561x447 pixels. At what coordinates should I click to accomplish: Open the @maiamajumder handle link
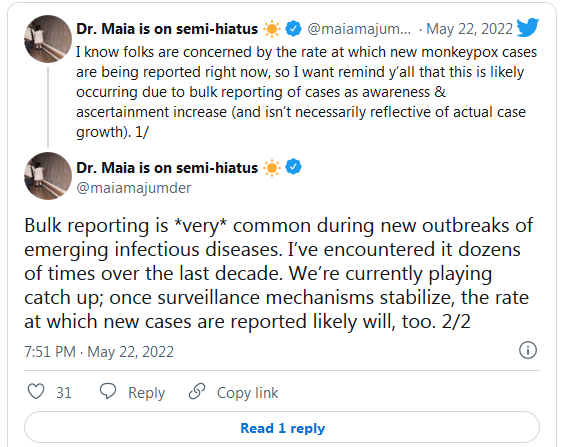[133, 188]
